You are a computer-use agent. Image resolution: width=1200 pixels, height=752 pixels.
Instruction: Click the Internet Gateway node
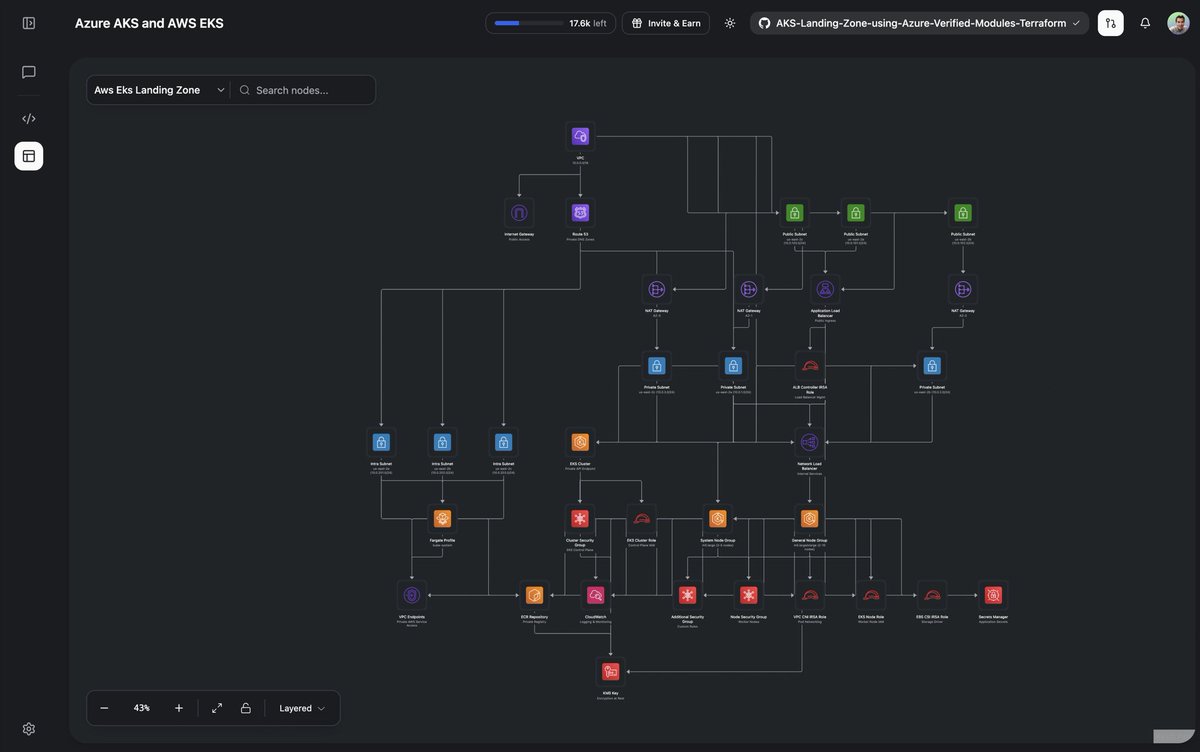(x=519, y=213)
